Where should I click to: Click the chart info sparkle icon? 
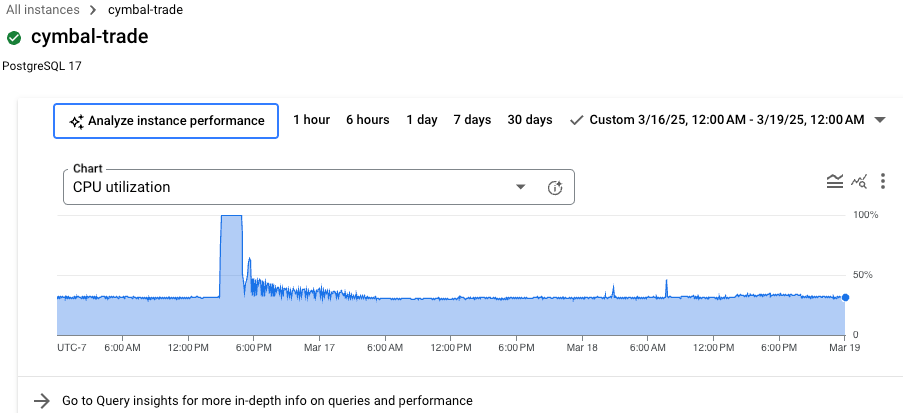point(555,187)
